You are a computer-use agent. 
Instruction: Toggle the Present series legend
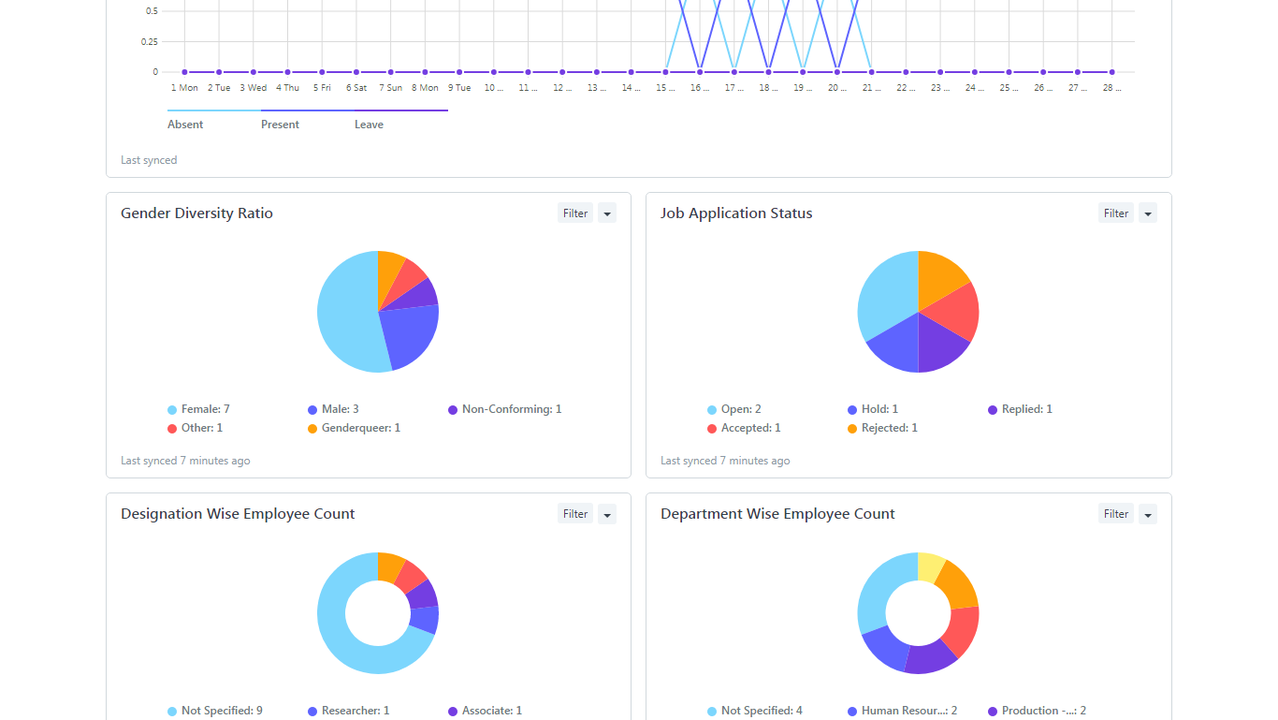coord(280,124)
